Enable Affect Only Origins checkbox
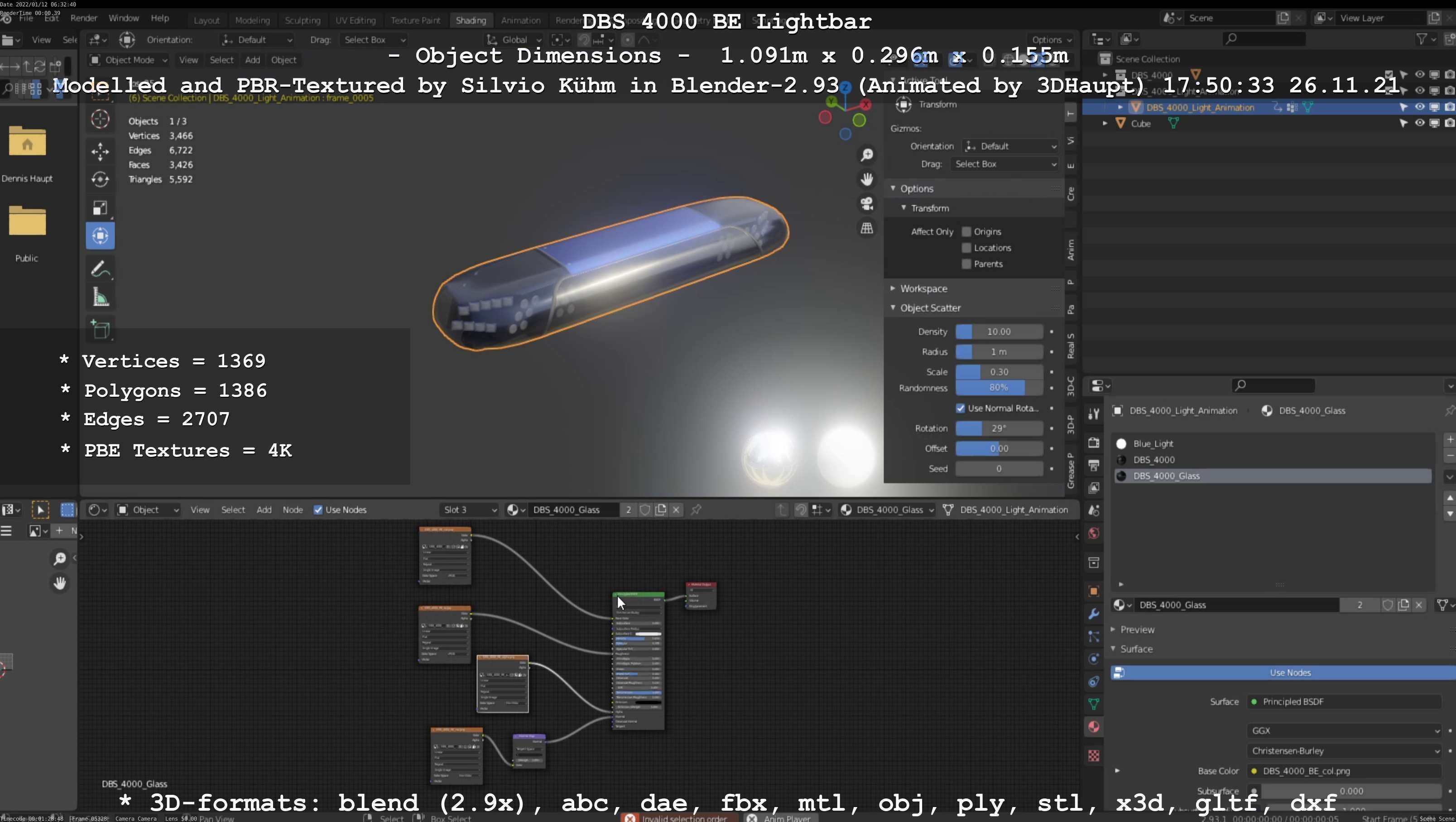1456x822 pixels. (966, 232)
